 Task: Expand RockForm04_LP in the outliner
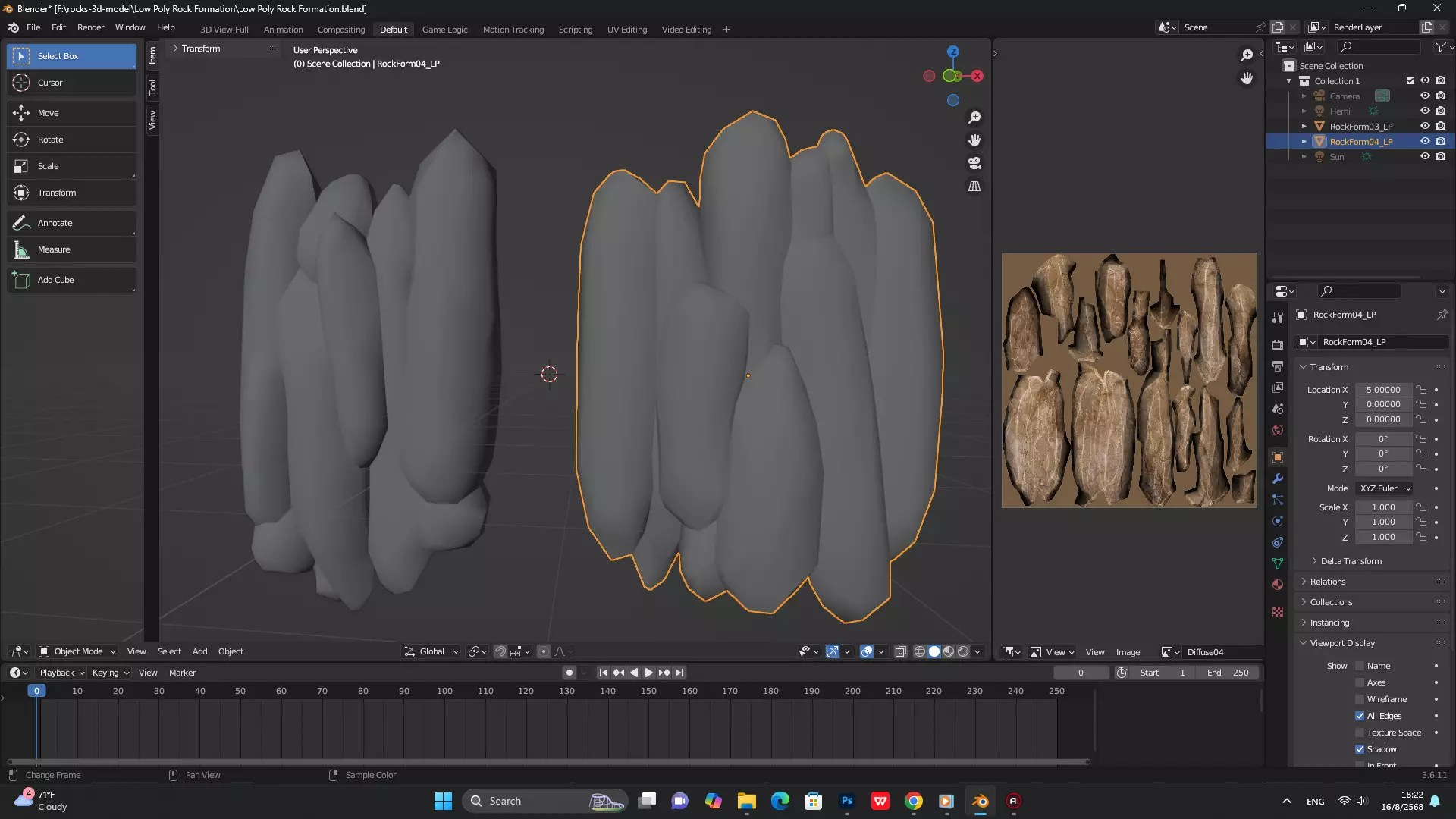pyautogui.click(x=1304, y=141)
